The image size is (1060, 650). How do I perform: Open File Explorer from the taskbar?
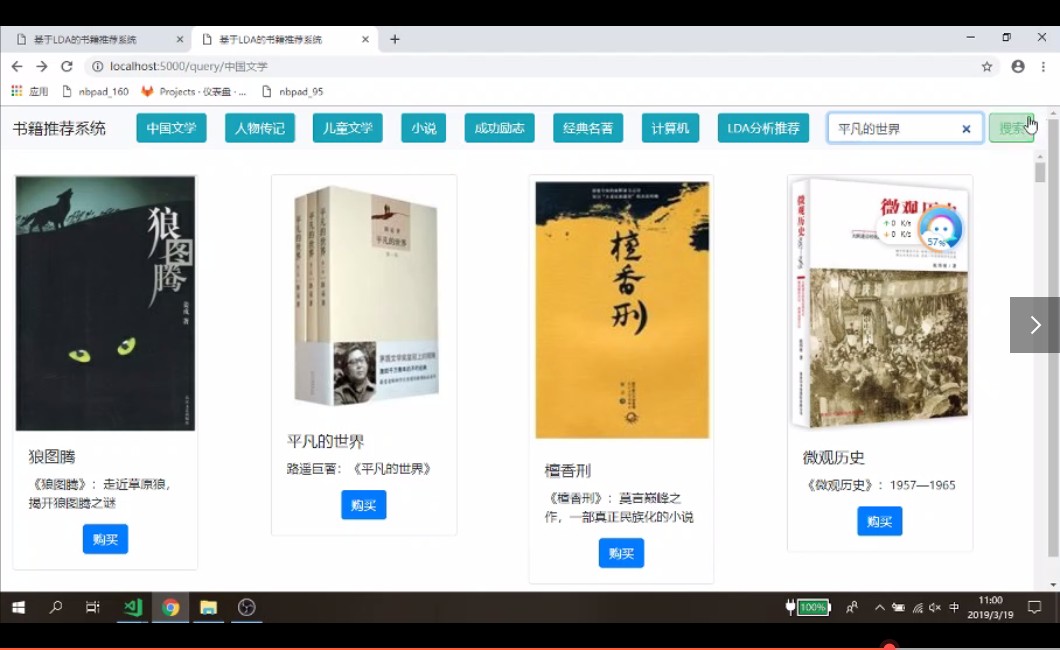(208, 607)
